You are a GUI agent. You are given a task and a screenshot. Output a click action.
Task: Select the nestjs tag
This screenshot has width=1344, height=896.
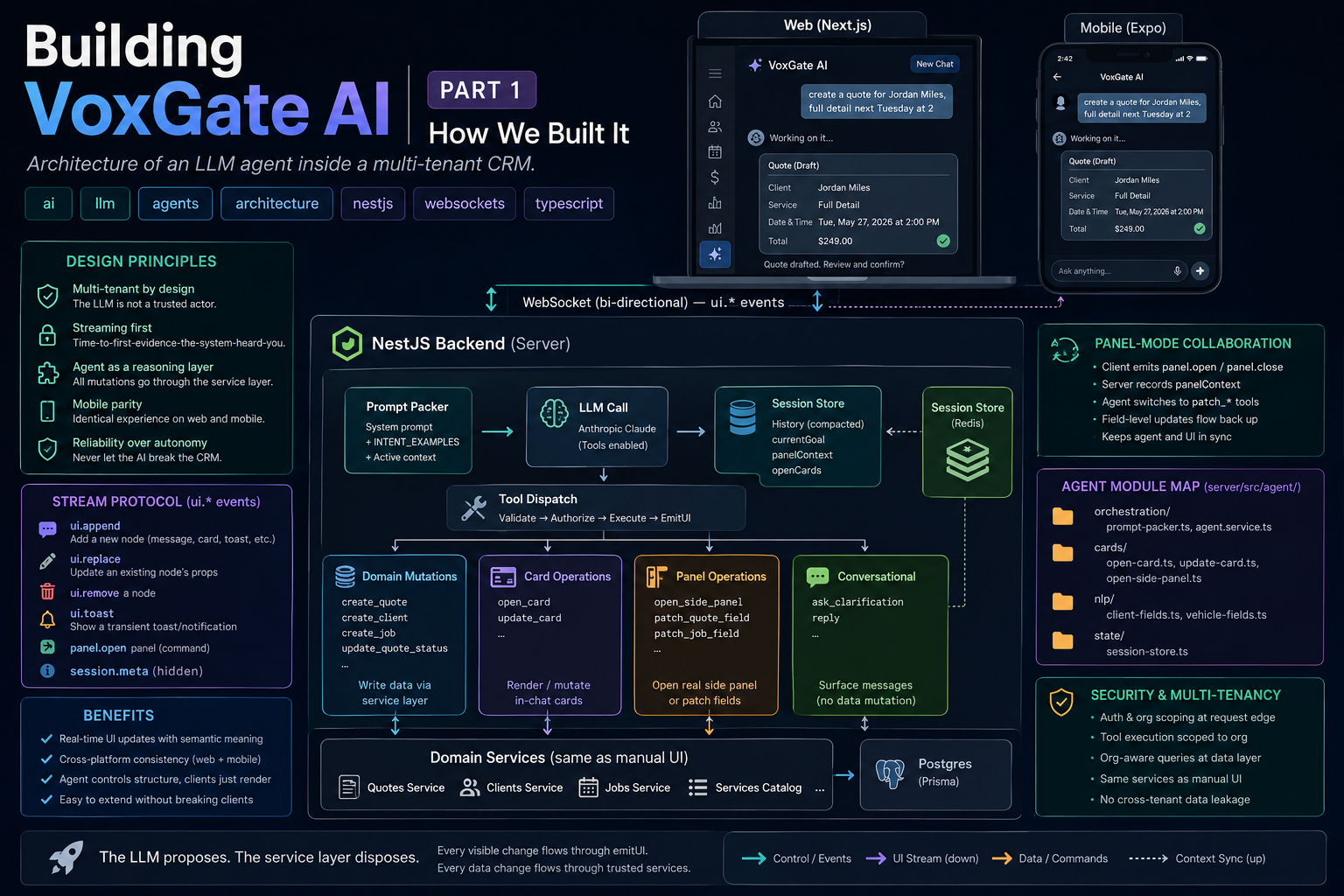[x=373, y=203]
